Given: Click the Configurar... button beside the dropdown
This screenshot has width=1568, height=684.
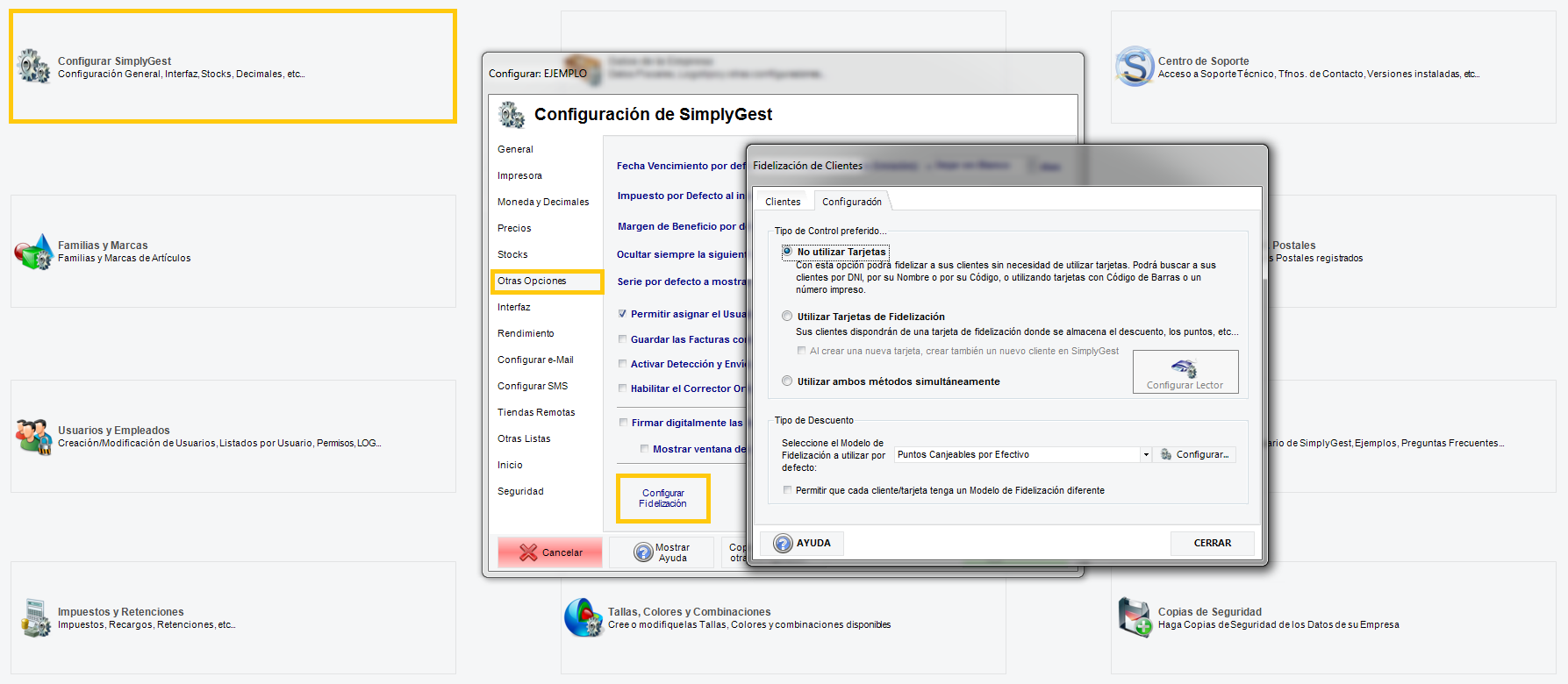Looking at the screenshot, I should click(1195, 454).
